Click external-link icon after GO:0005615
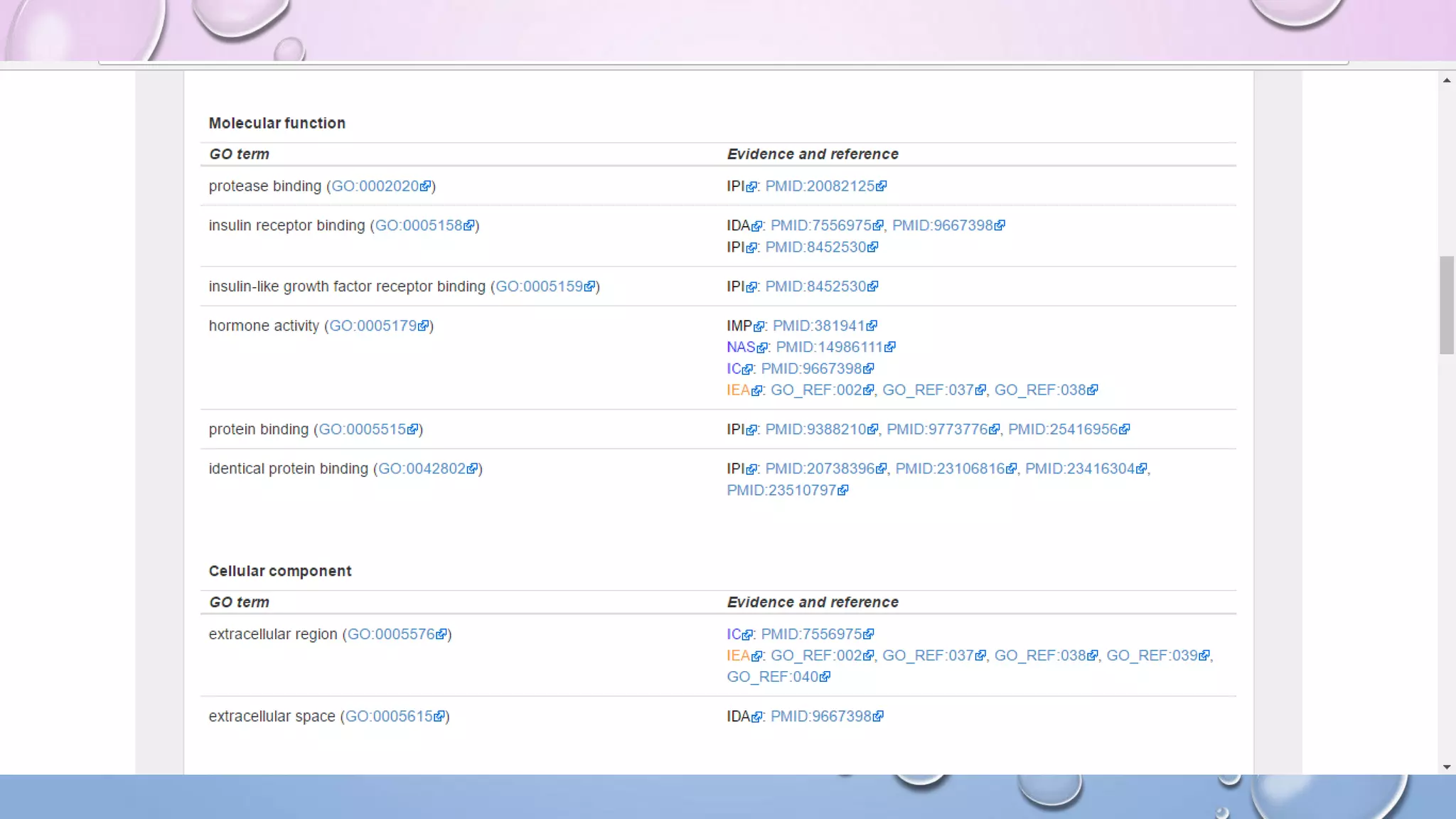Screen dimensions: 1456x819 [439, 717]
